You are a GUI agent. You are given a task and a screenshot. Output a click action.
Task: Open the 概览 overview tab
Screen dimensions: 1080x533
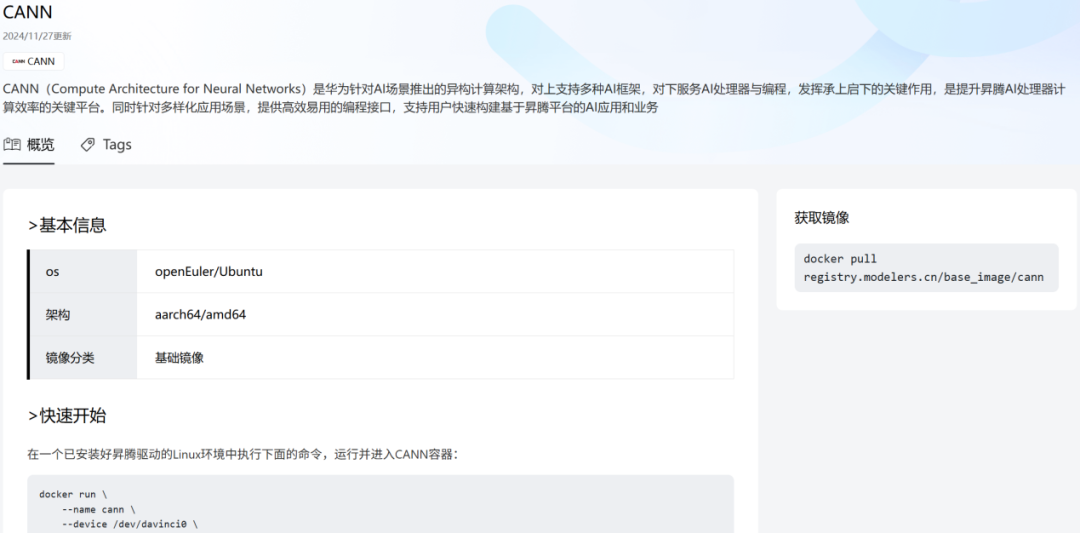click(29, 145)
